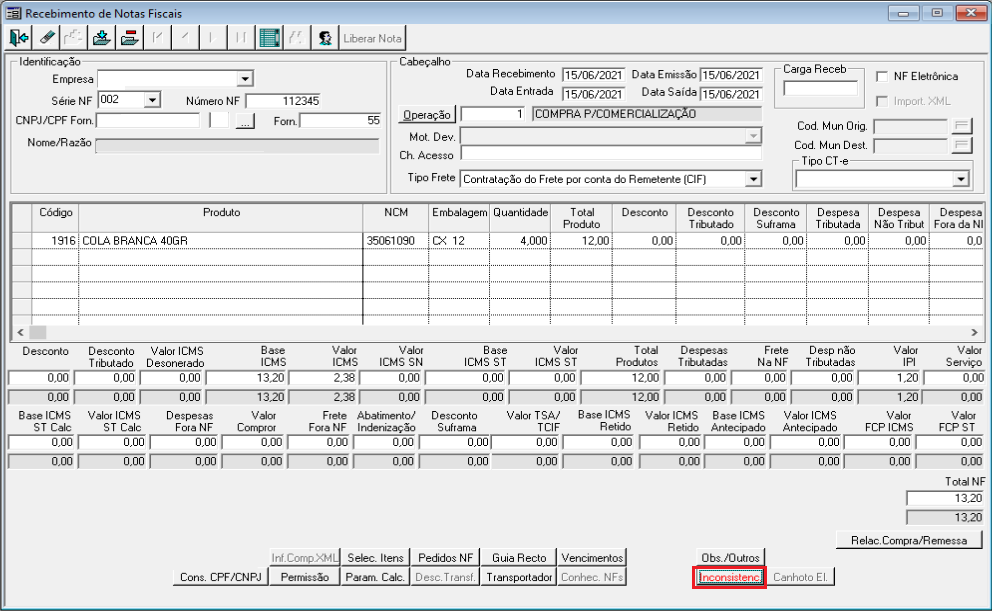Open the Tipo CT-e dropdown

pos(961,179)
